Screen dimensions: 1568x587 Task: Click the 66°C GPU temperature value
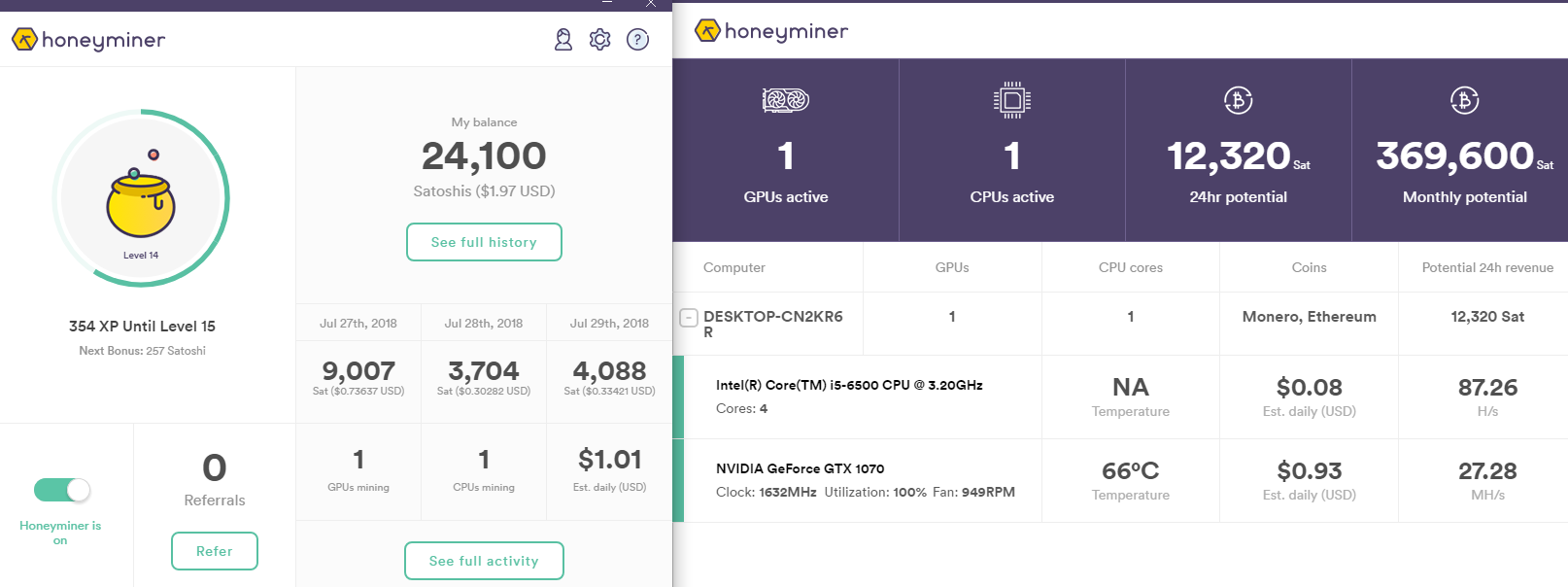(1131, 470)
